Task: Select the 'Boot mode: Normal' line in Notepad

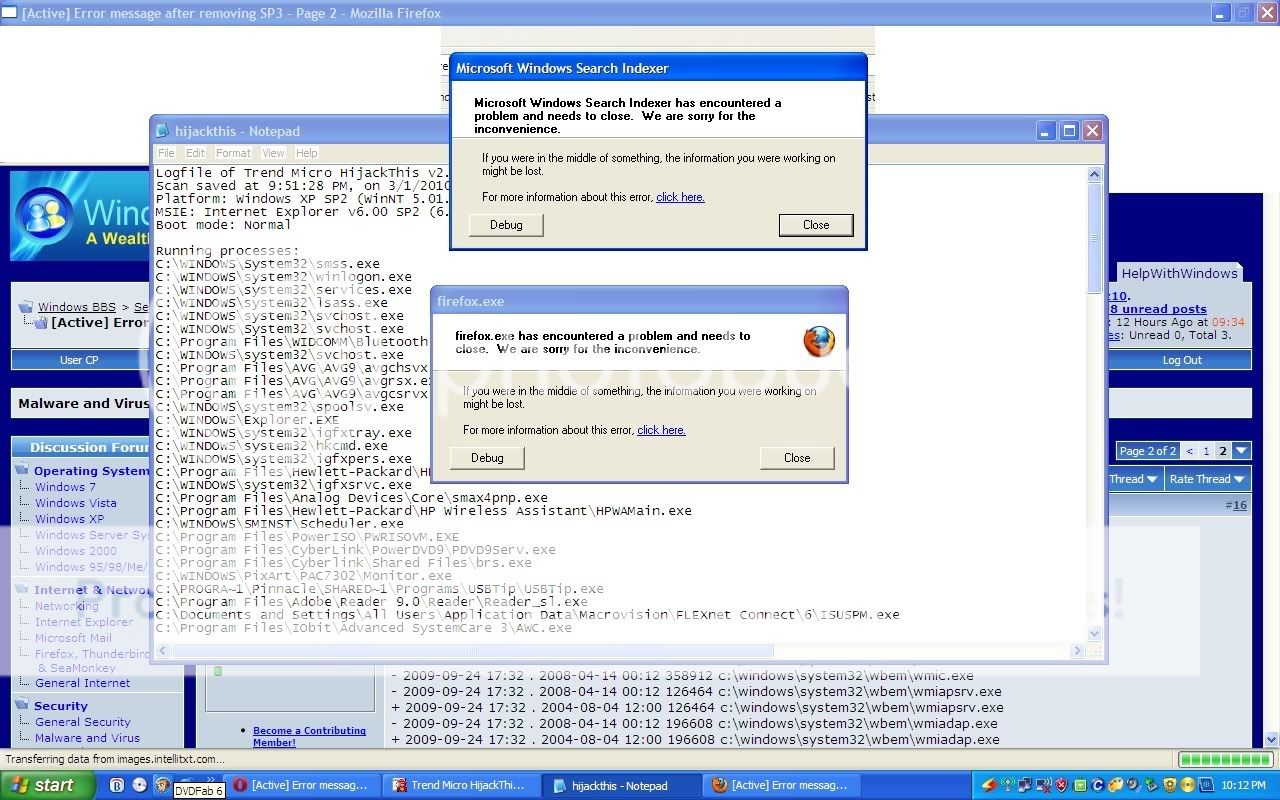Action: [x=223, y=225]
